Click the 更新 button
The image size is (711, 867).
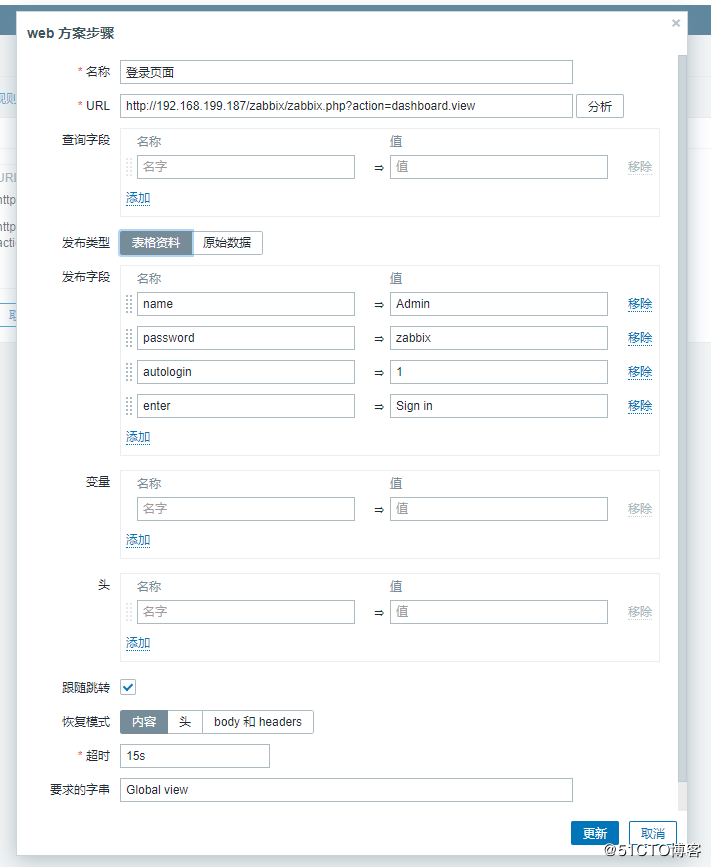(594, 834)
